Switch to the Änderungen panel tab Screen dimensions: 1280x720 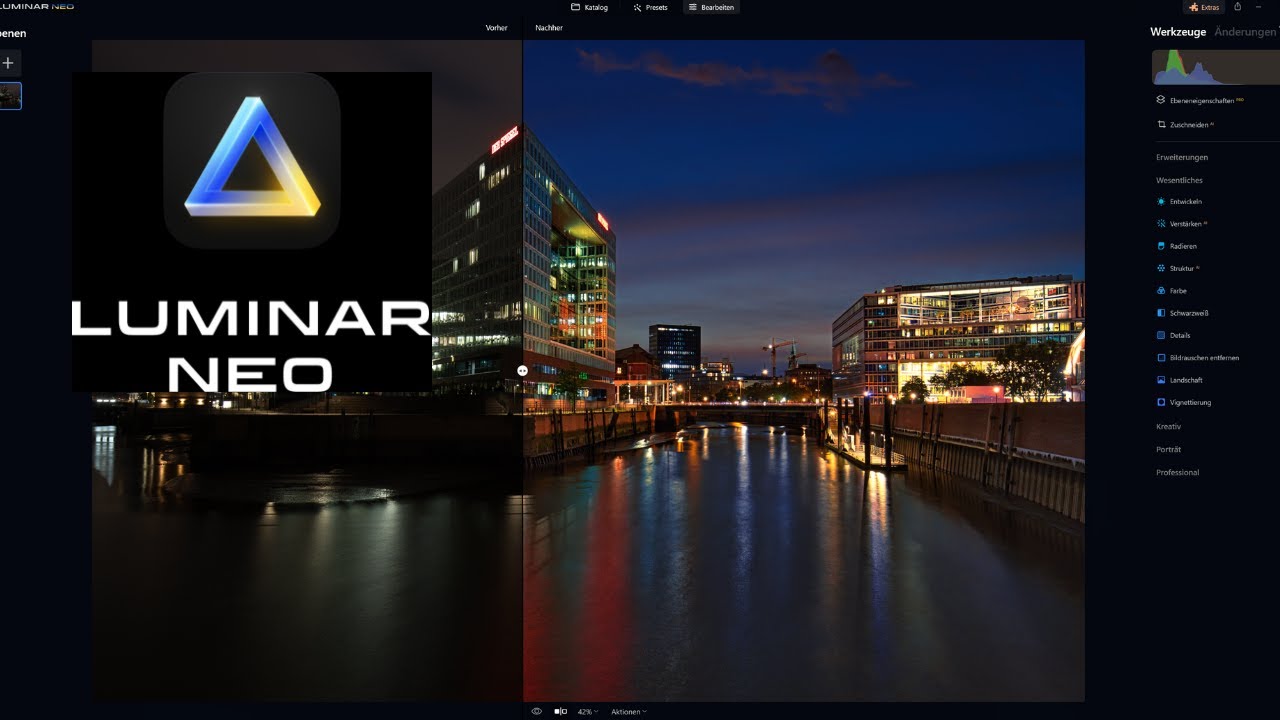[x=1245, y=32]
